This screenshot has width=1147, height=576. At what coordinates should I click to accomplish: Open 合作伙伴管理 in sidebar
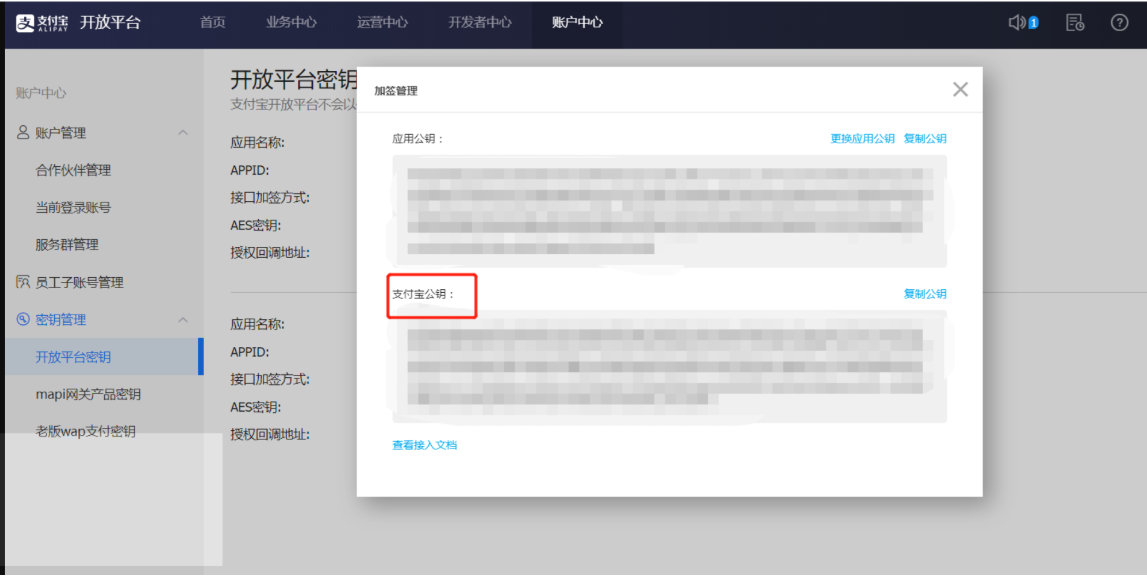click(73, 170)
